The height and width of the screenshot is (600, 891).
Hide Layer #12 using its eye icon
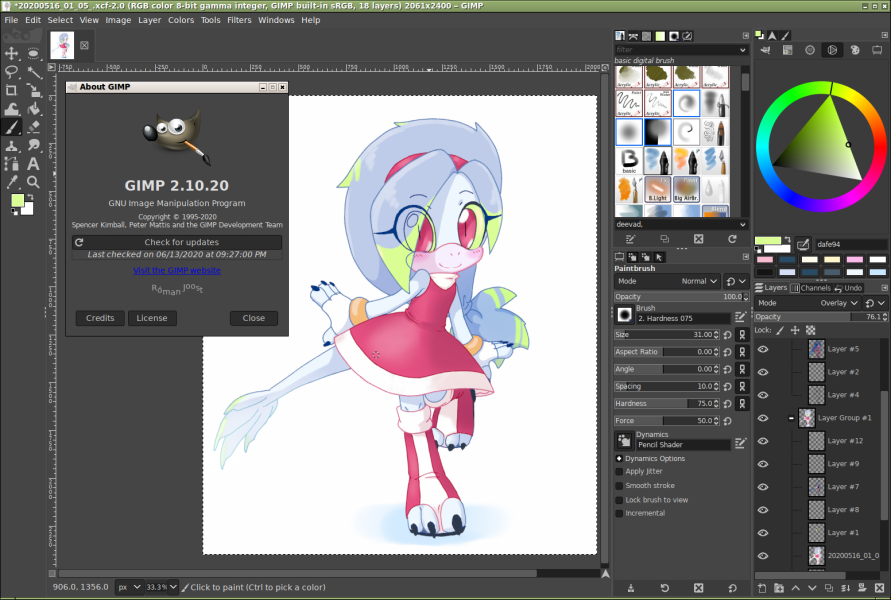click(x=763, y=441)
